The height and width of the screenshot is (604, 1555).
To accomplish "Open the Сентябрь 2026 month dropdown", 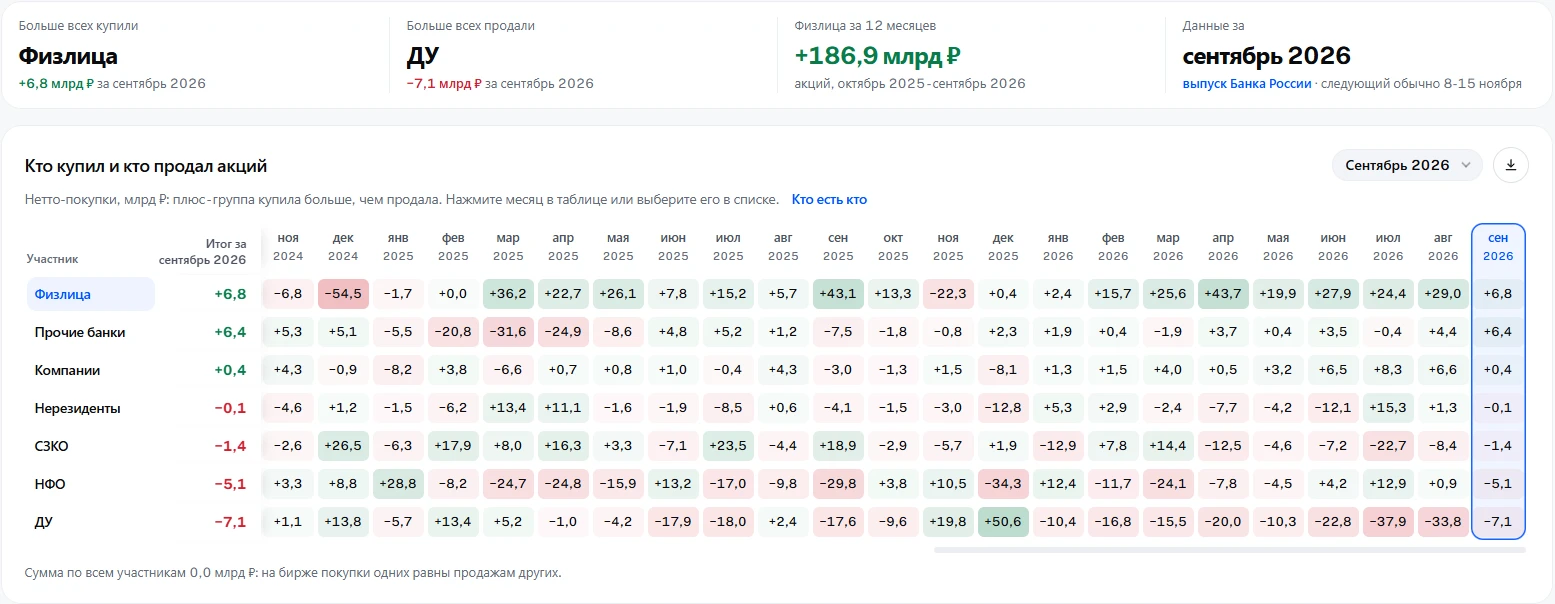I will point(1407,165).
